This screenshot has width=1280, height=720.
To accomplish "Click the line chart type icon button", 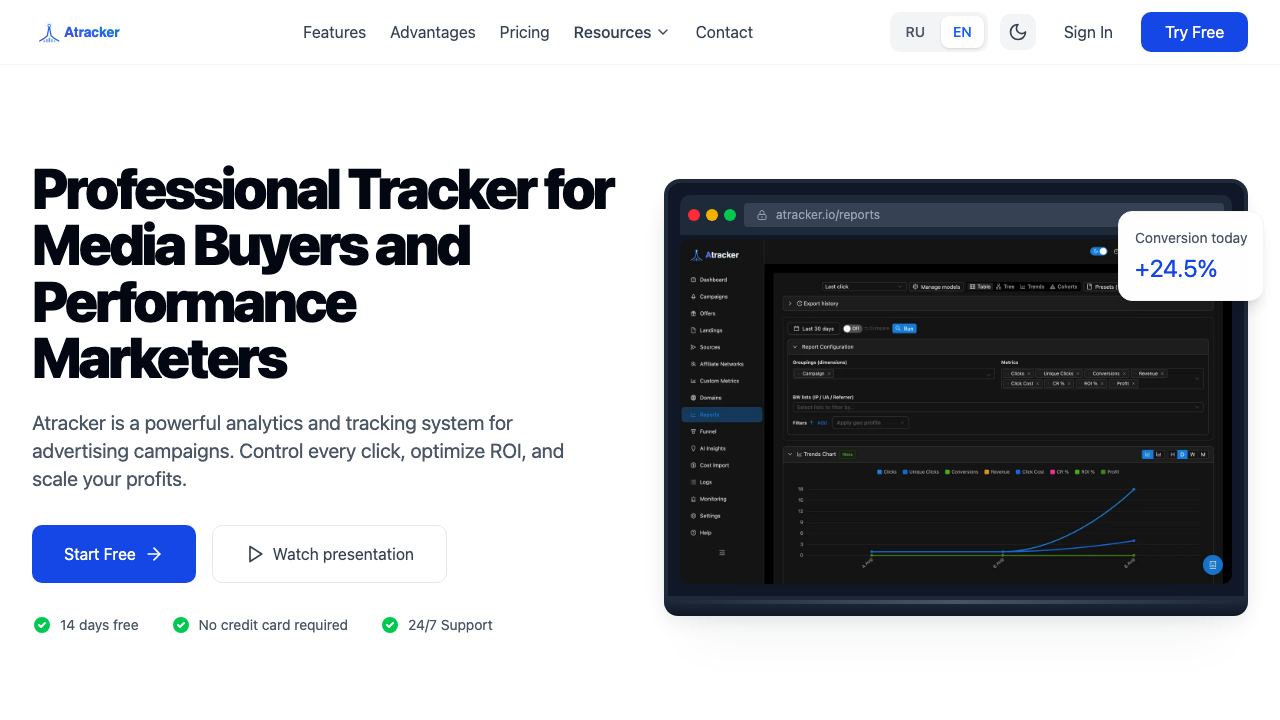I will click(1147, 454).
